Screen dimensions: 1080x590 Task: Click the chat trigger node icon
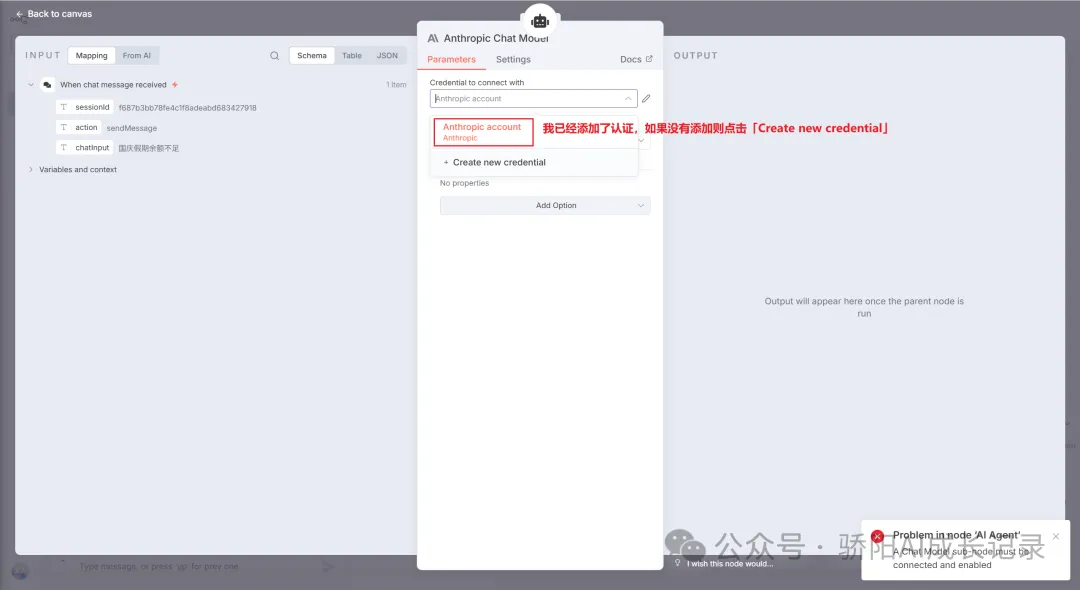point(47,85)
